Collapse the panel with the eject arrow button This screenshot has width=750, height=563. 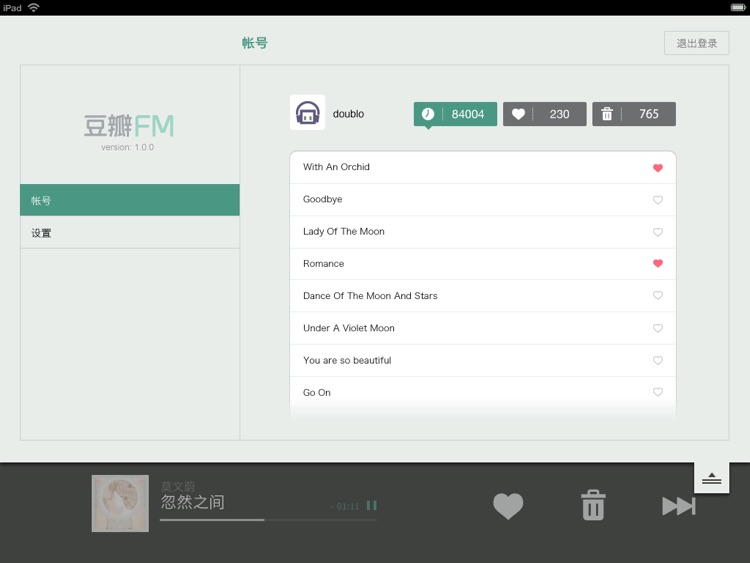coord(711,478)
